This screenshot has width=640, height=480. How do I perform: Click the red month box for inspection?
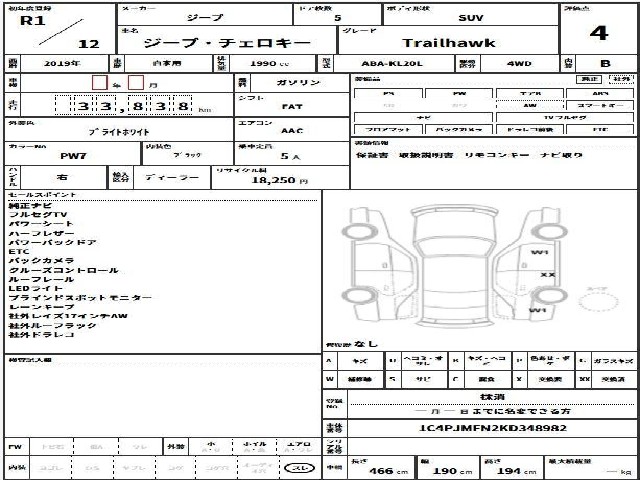(136, 82)
